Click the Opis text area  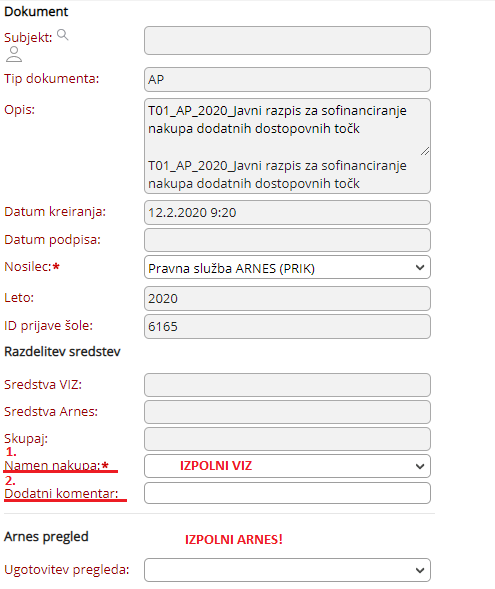click(287, 146)
